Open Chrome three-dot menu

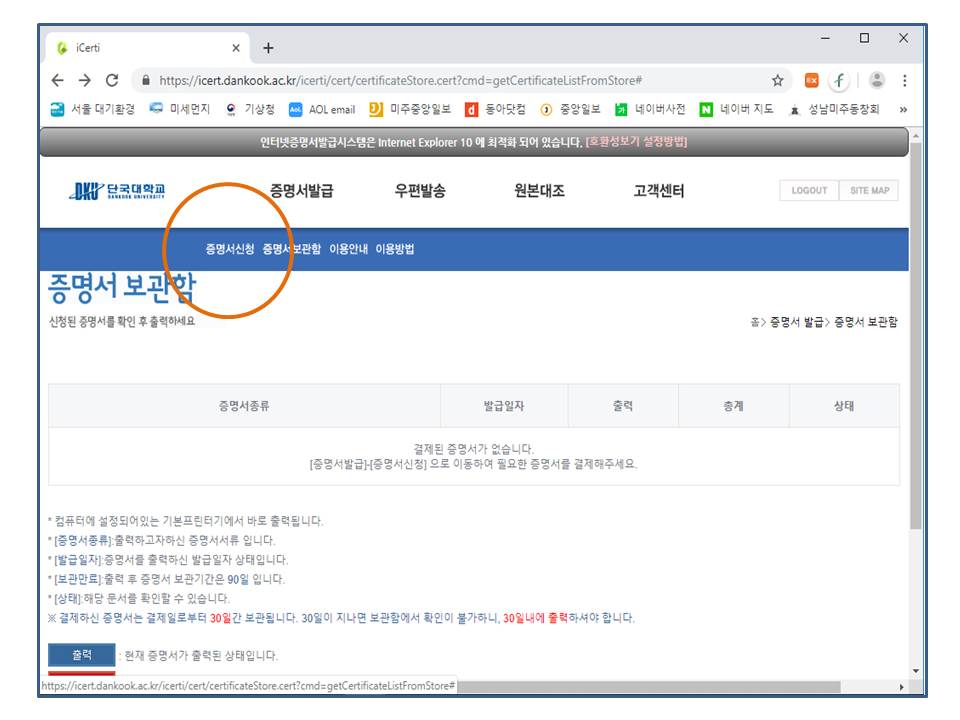[904, 81]
